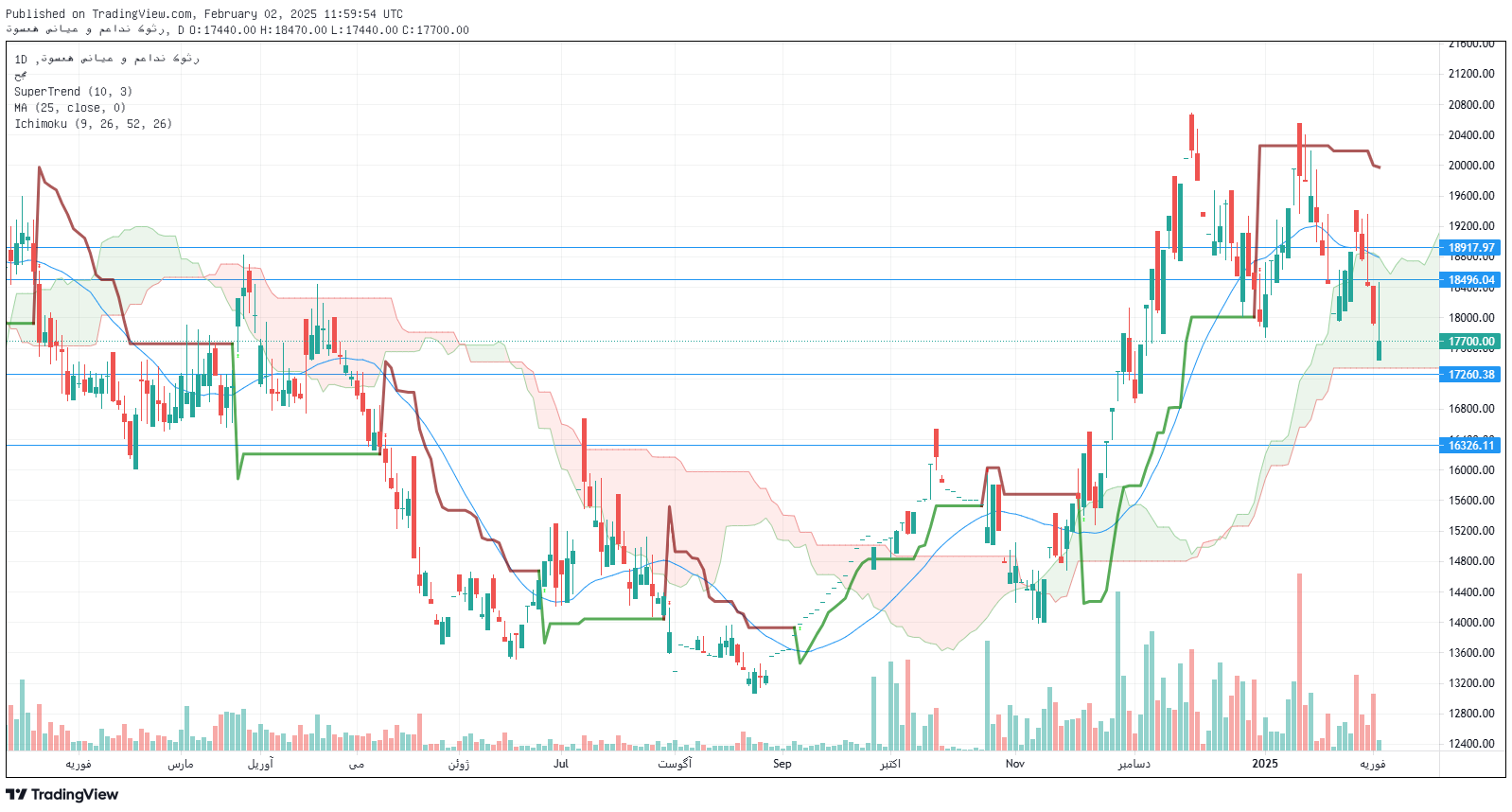Click the 18917.97 price label
Image resolution: width=1512 pixels, height=812 pixels.
coord(1471,248)
